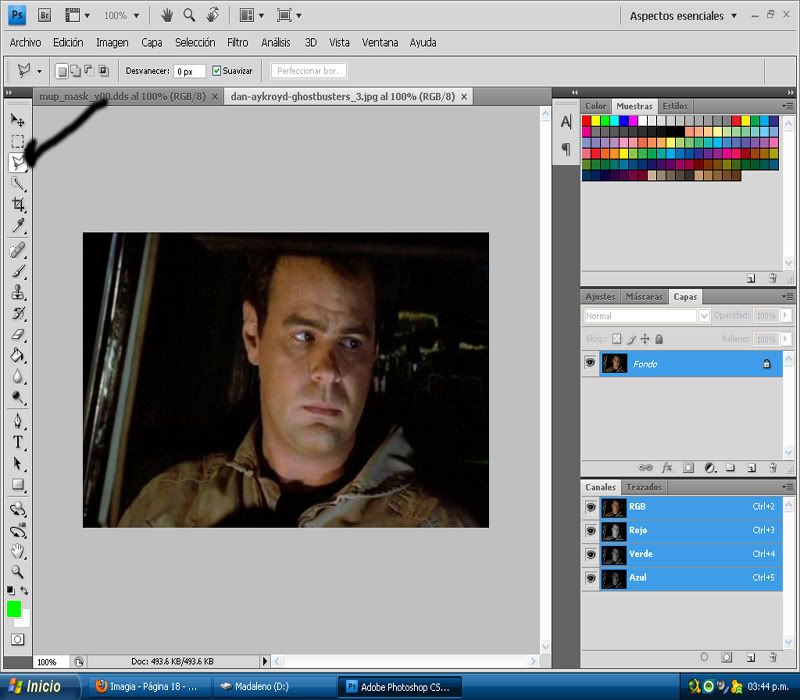
Task: Select the Eyedropper tool
Action: tap(18, 225)
